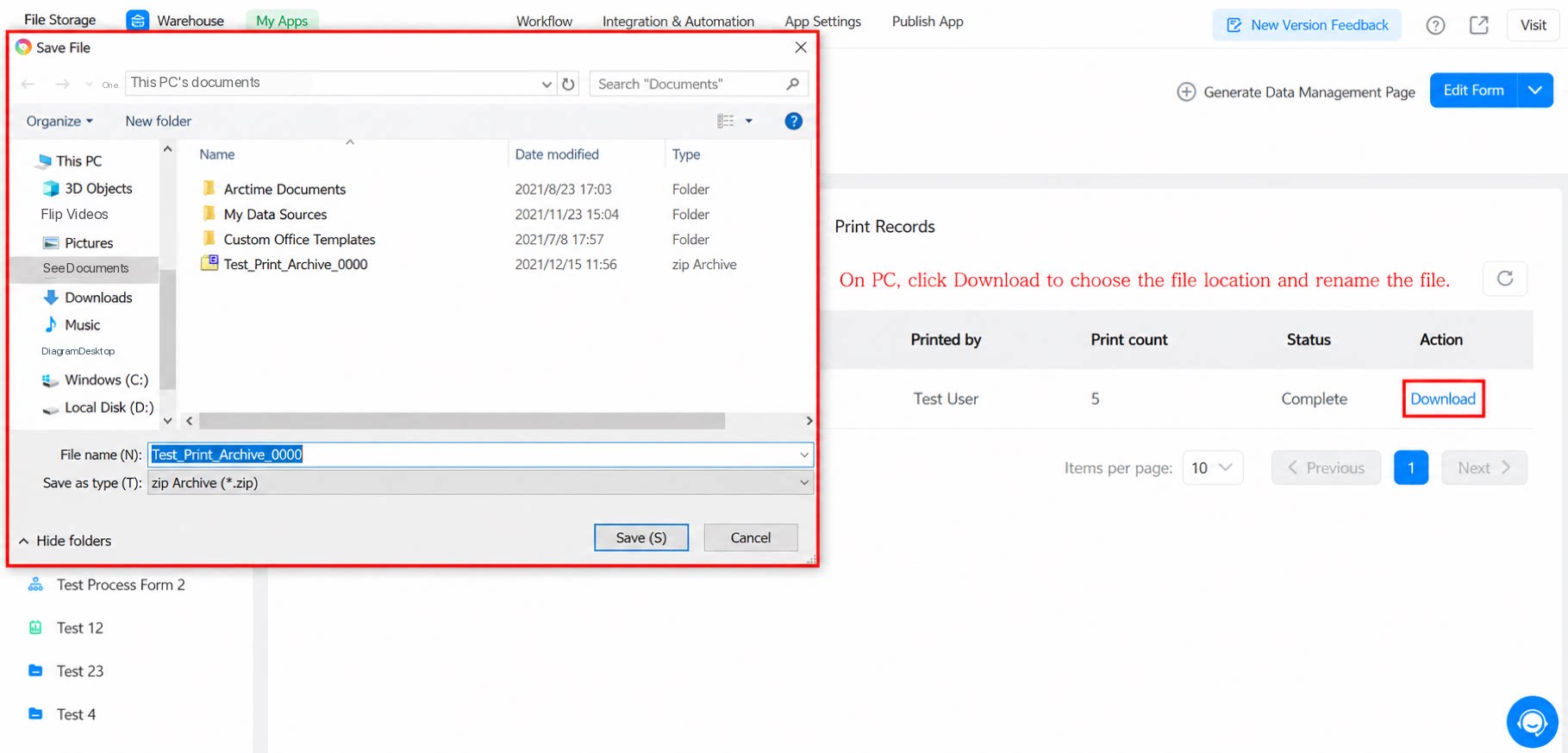Open the Integration & Automation tab
The width and height of the screenshot is (1568, 753).
click(678, 22)
